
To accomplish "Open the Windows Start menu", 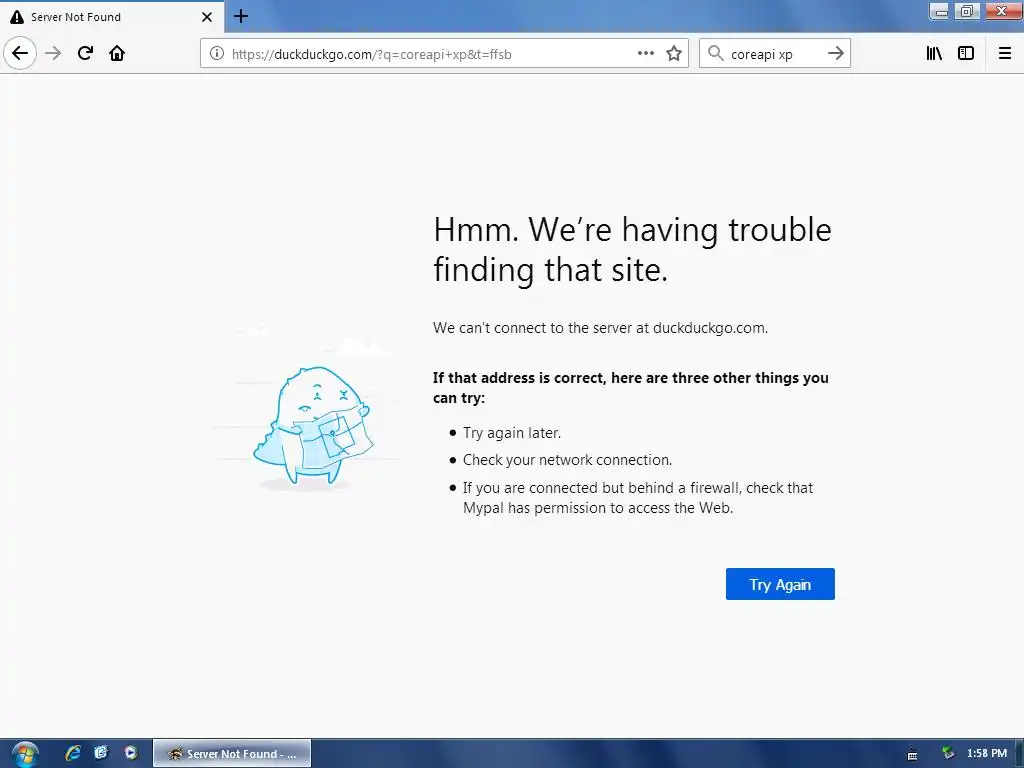I will coord(25,754).
